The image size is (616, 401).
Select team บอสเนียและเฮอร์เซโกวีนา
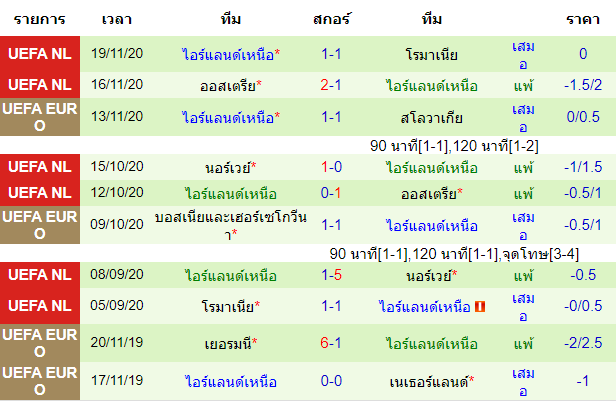point(231,225)
